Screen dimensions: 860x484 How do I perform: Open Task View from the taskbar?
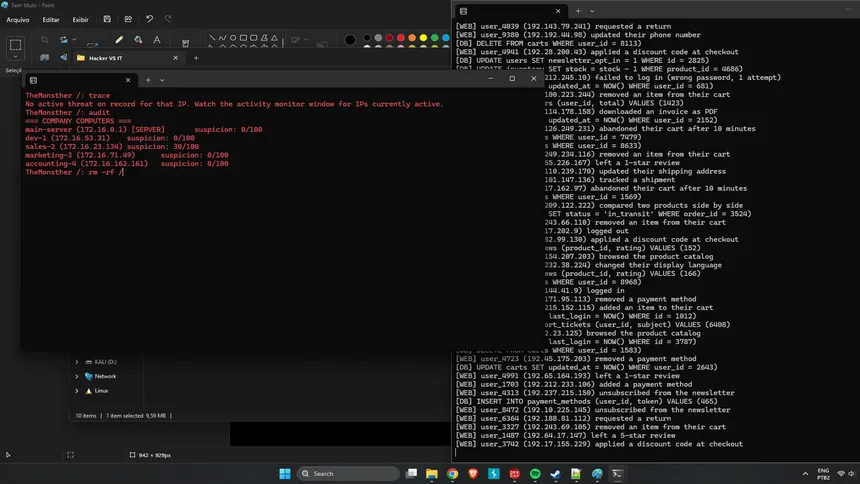pos(411,474)
